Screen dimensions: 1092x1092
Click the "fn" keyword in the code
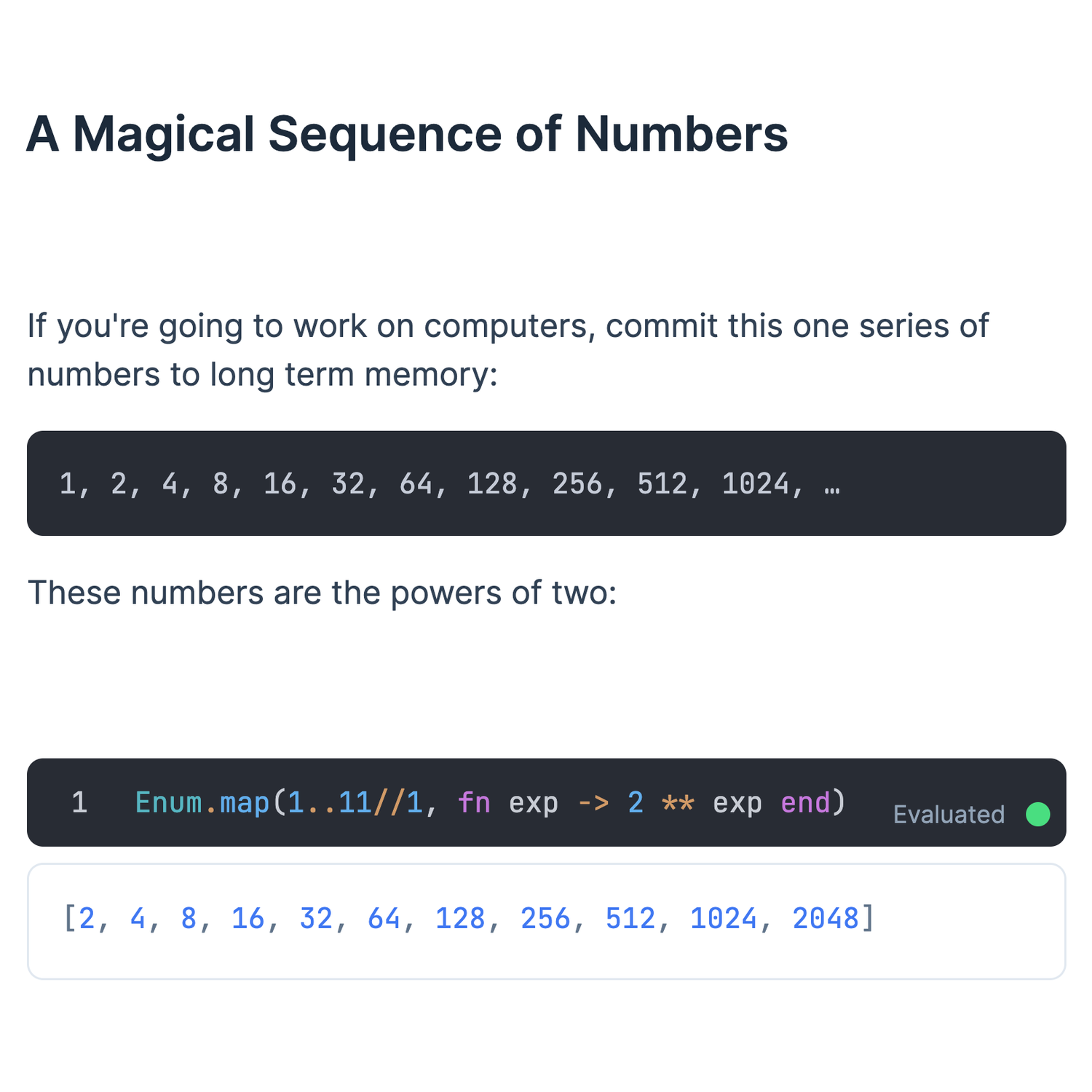click(x=474, y=803)
